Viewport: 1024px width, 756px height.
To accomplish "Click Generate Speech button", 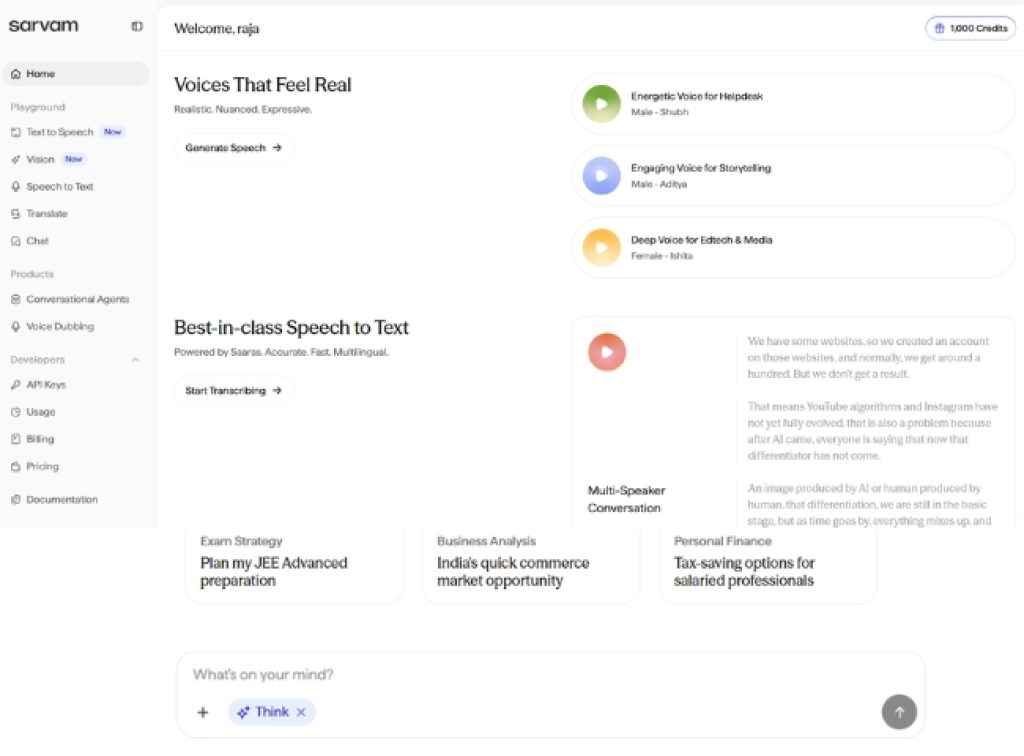I will click(234, 148).
